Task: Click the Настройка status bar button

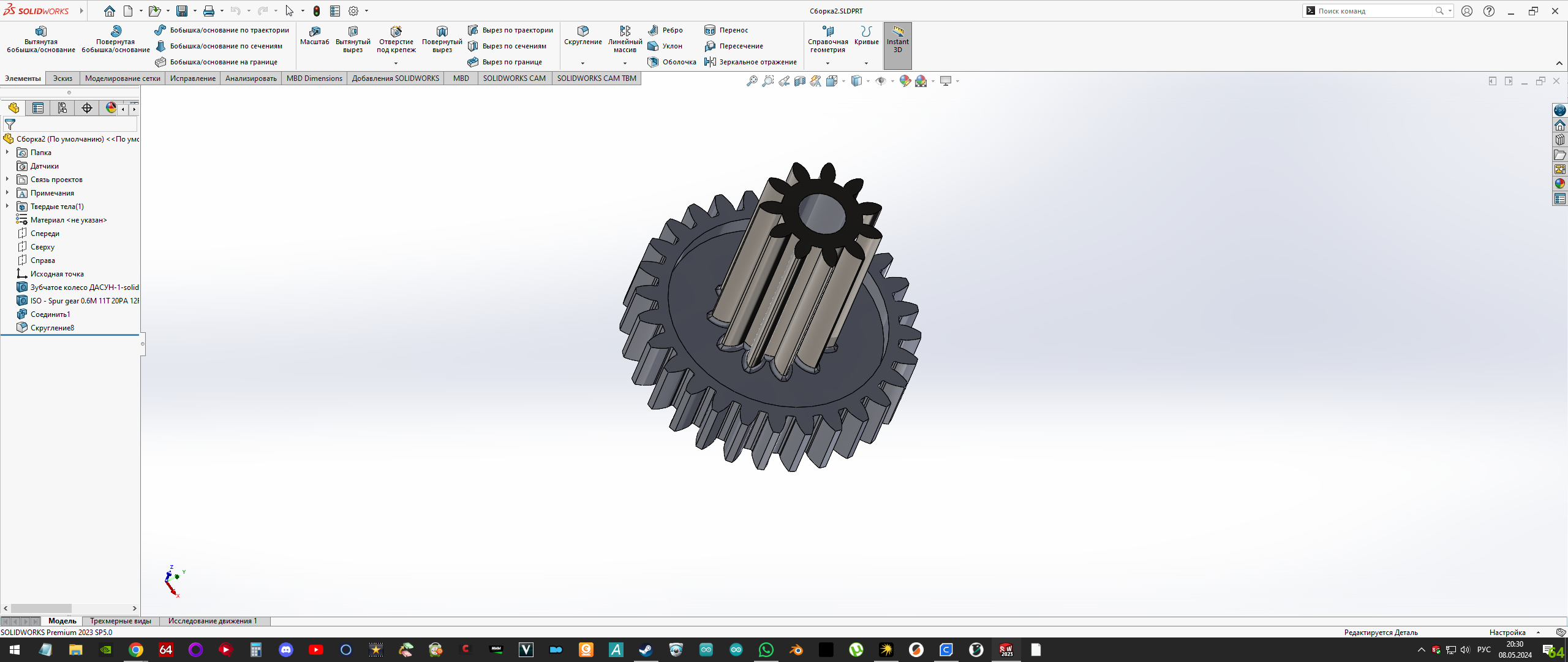Action: [1507, 633]
